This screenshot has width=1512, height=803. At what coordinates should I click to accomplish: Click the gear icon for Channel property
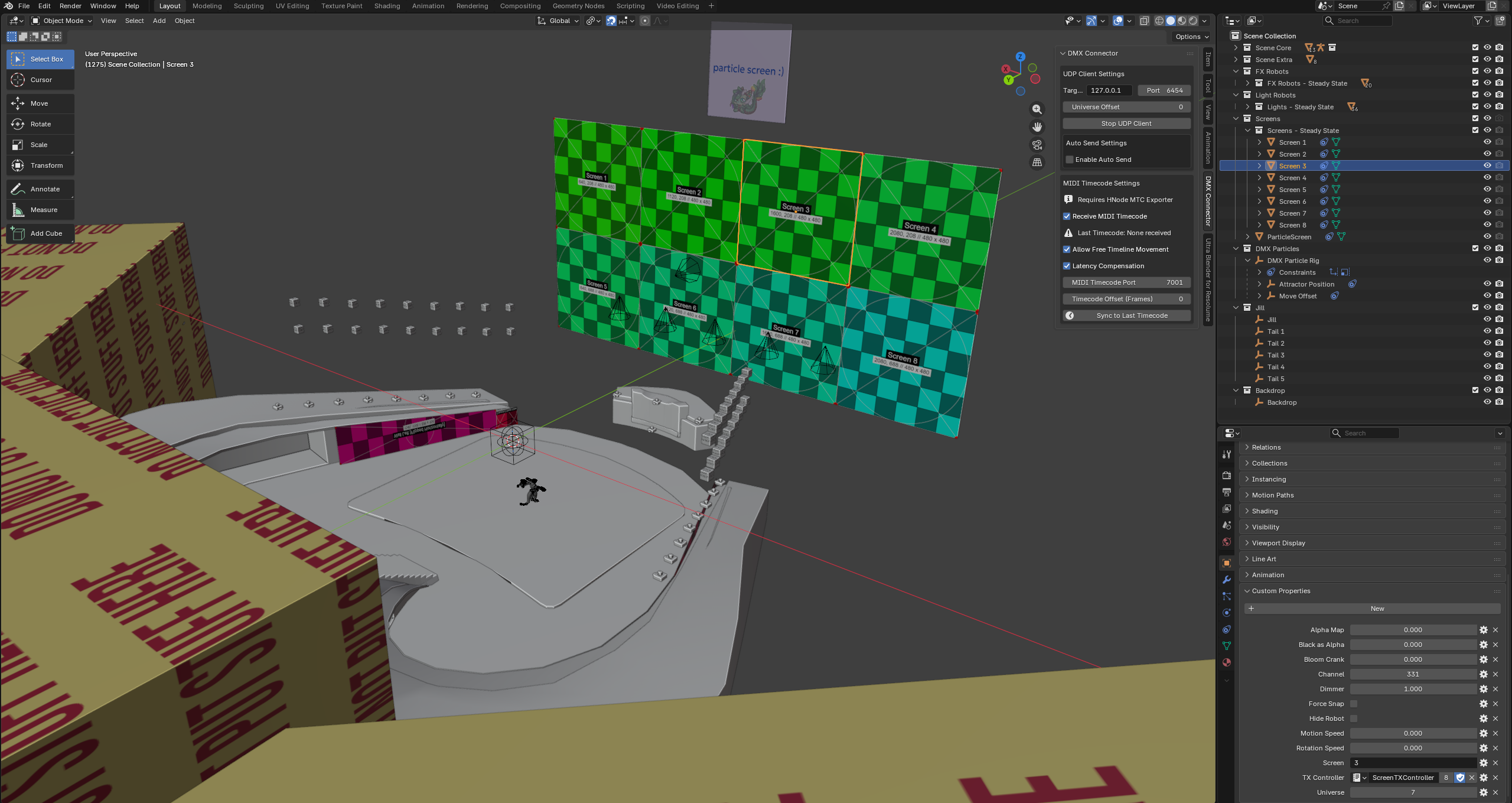[x=1483, y=674]
